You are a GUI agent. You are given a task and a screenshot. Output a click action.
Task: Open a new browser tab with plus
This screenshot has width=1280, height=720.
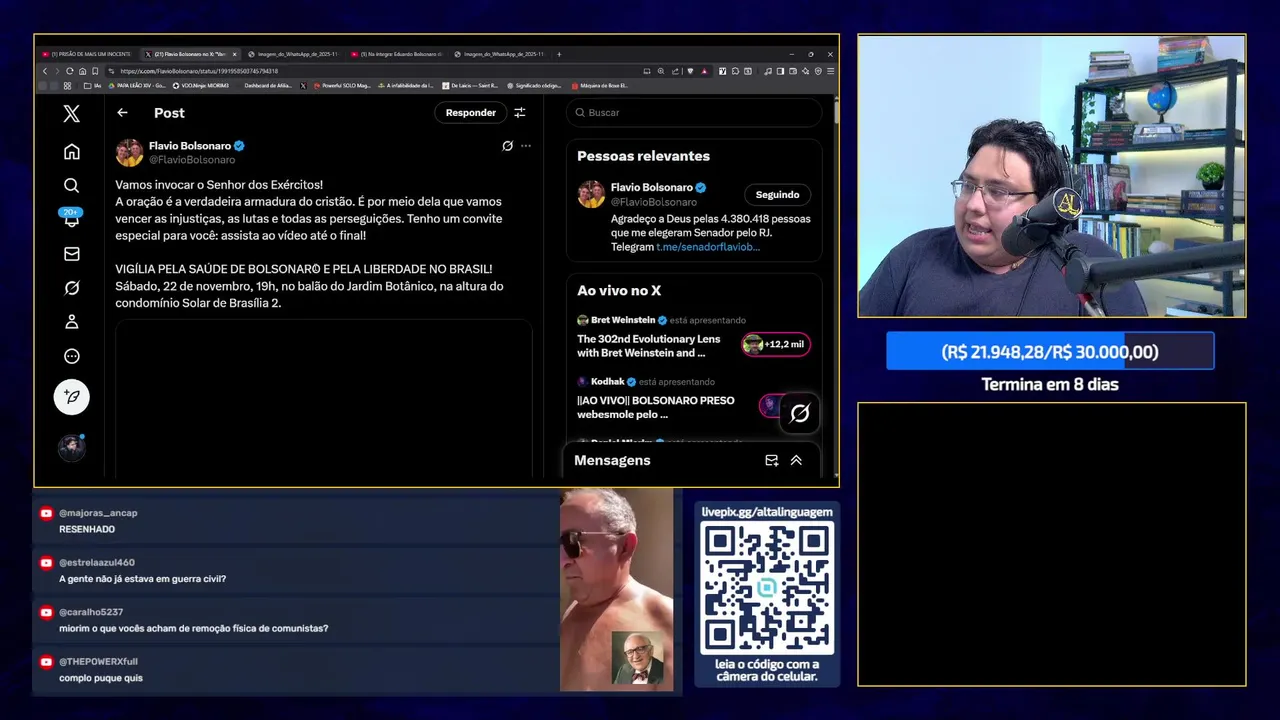pyautogui.click(x=559, y=54)
